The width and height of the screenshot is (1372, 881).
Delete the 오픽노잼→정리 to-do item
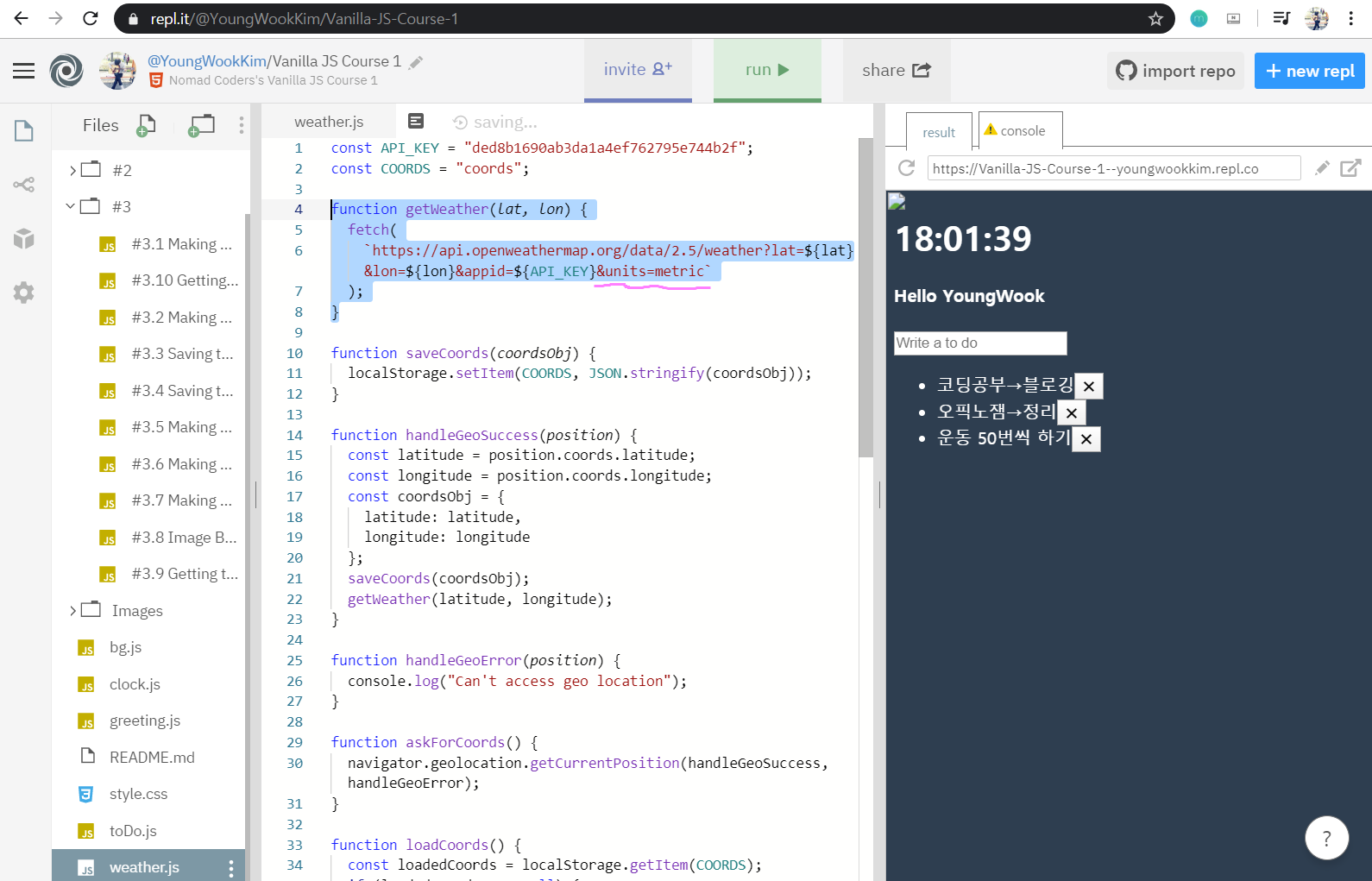pyautogui.click(x=1072, y=412)
